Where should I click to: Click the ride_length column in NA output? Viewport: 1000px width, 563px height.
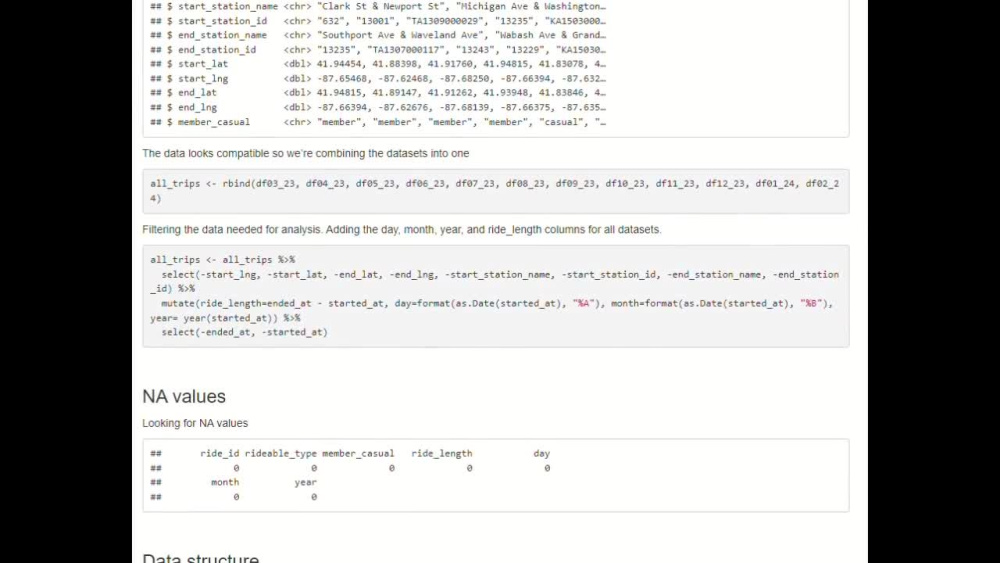[441, 453]
